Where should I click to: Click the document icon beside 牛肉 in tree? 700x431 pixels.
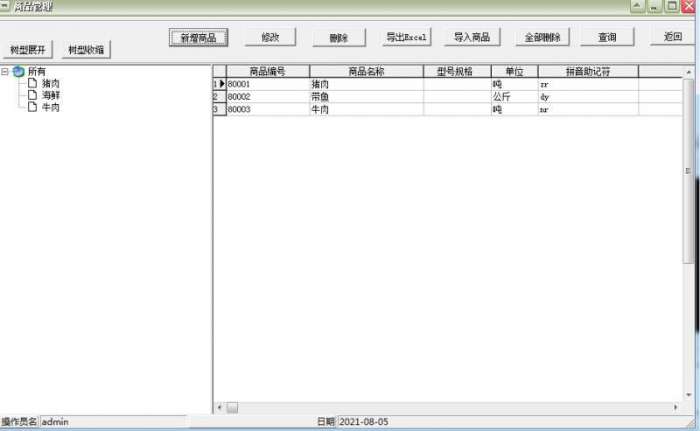pyautogui.click(x=32, y=107)
